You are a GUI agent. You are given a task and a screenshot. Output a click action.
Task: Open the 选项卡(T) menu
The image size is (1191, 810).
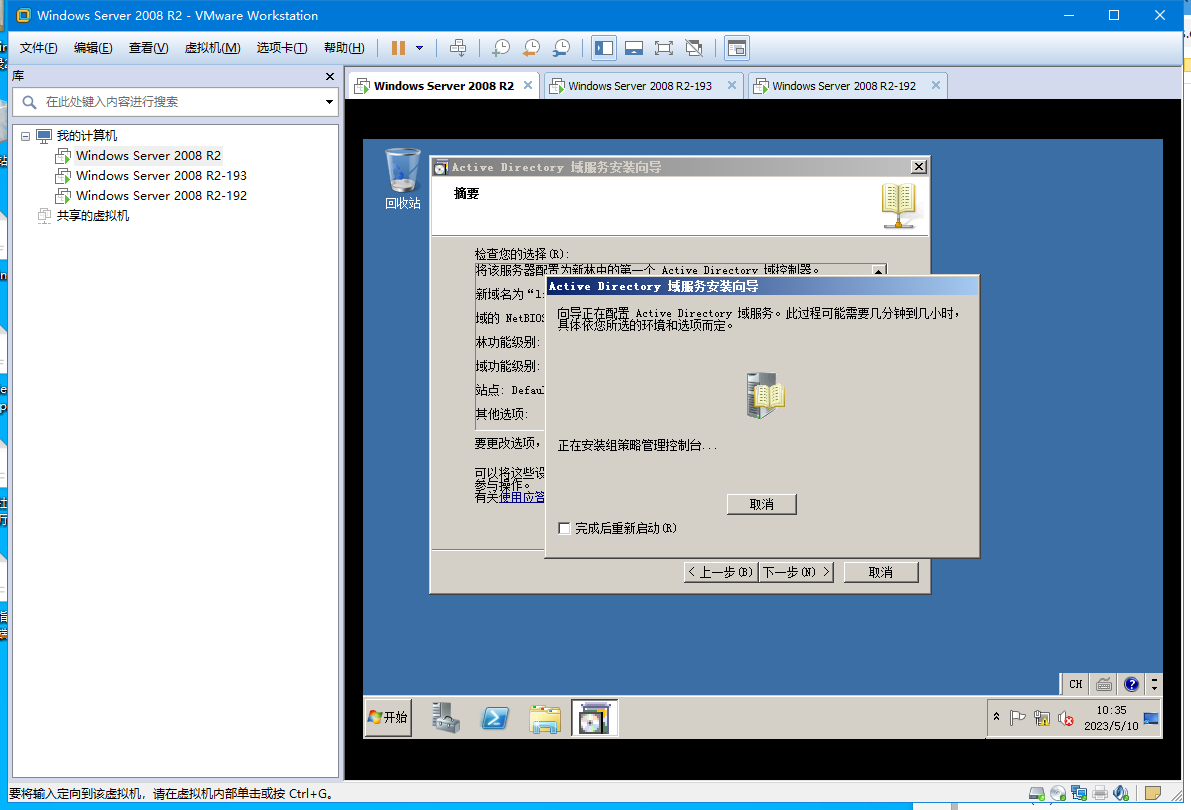pyautogui.click(x=282, y=48)
